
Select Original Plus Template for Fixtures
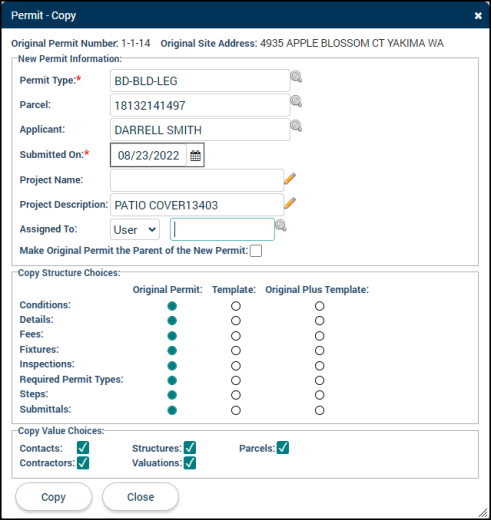(x=319, y=350)
